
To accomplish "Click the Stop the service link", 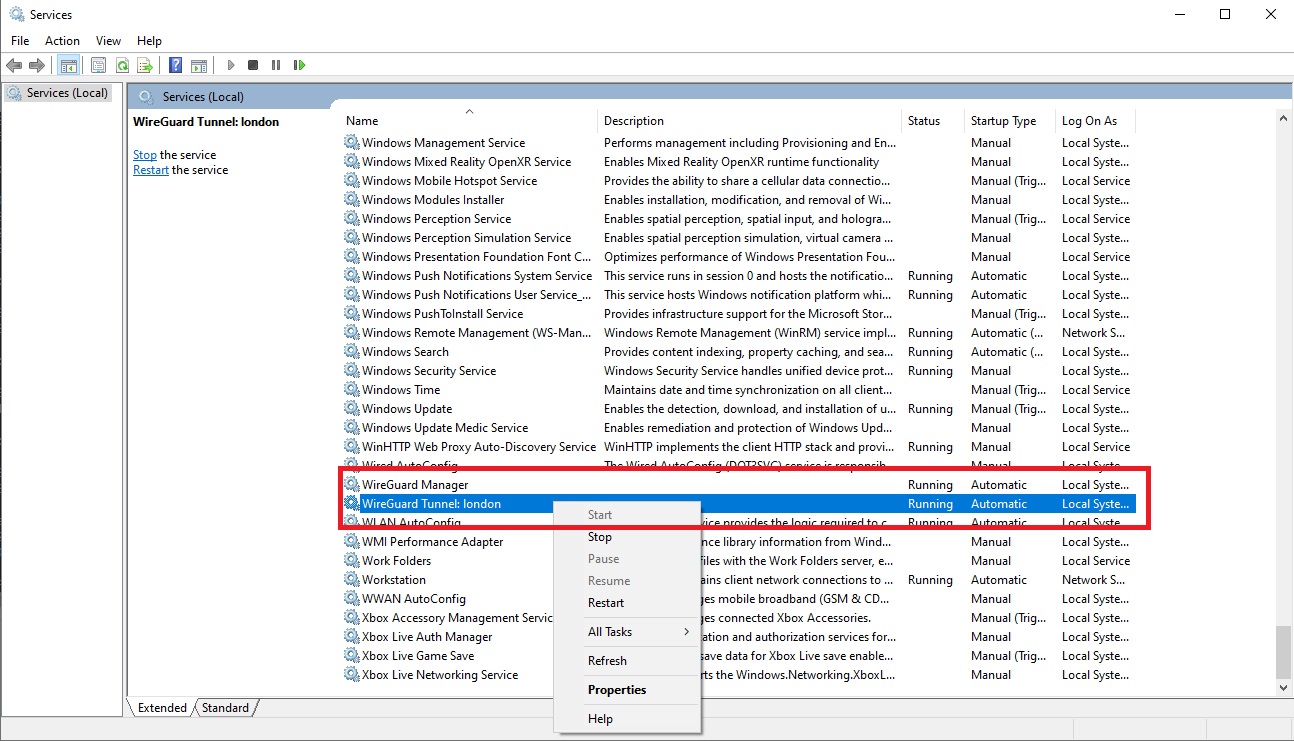I will pos(145,155).
